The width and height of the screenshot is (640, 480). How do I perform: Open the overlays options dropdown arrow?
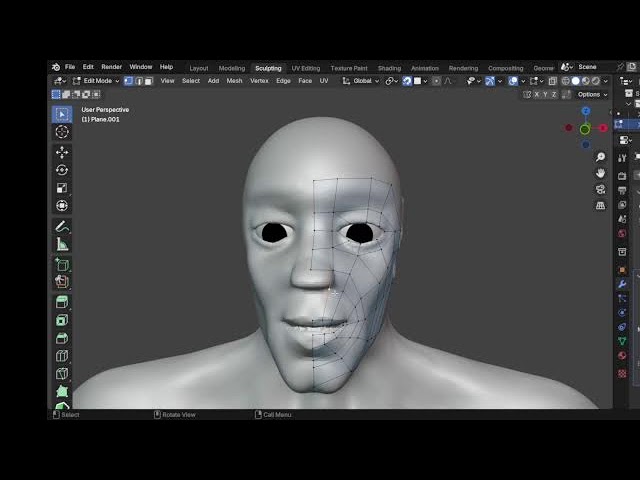pos(523,81)
